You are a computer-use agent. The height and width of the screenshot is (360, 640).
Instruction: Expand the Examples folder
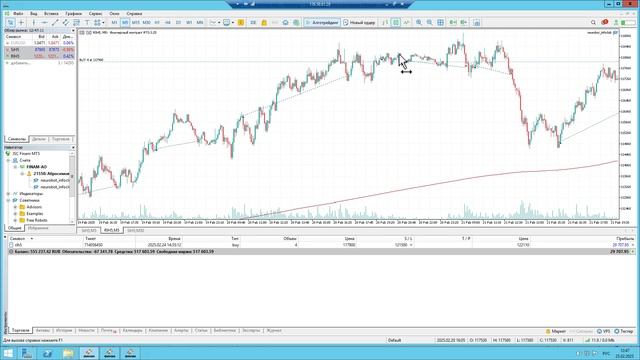point(16,213)
